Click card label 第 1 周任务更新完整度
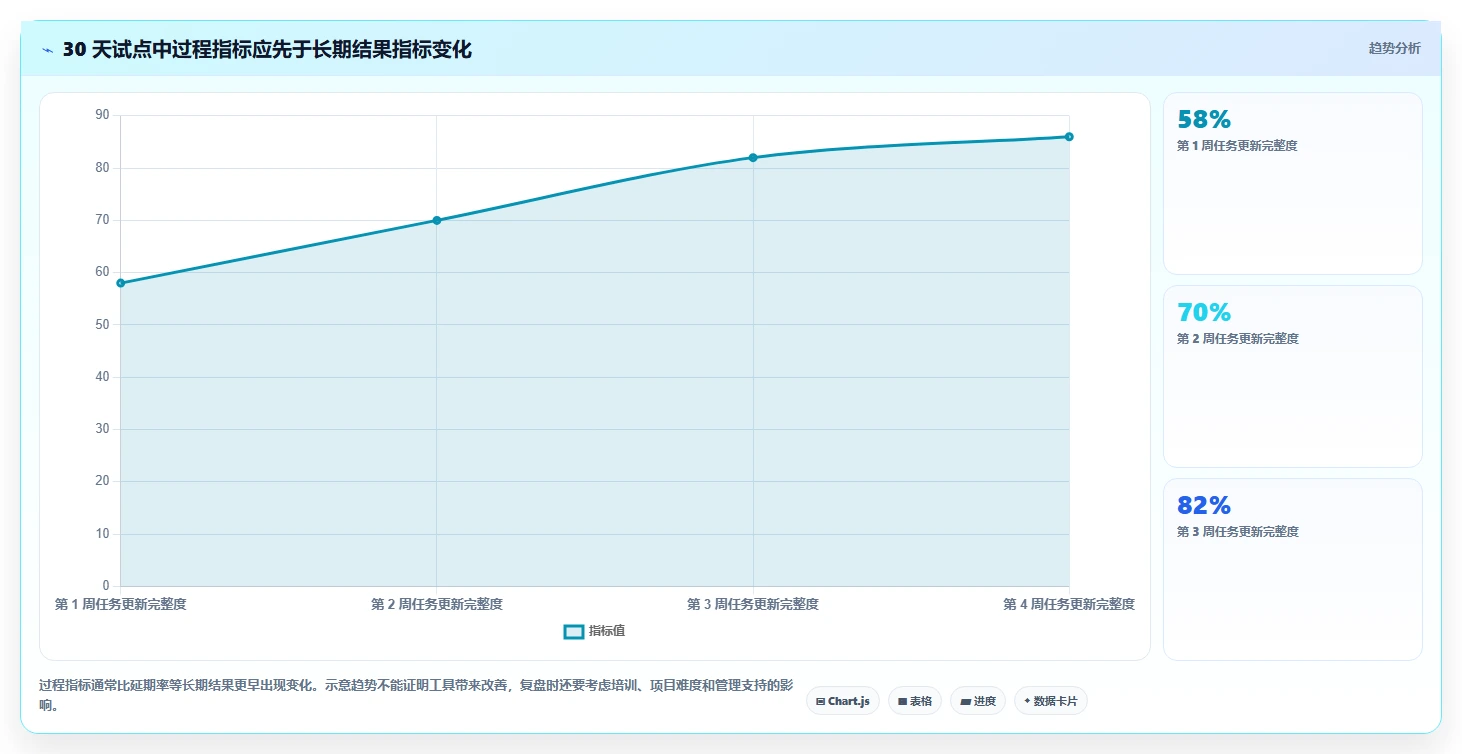 1237,146
